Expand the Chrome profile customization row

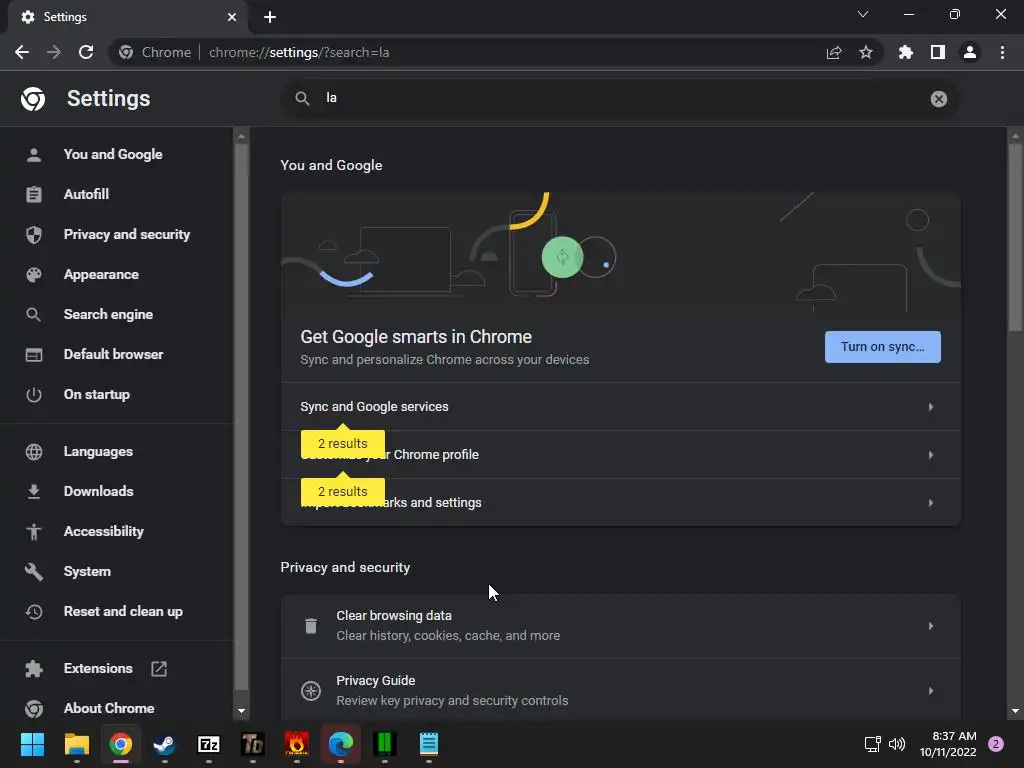pyautogui.click(x=620, y=455)
